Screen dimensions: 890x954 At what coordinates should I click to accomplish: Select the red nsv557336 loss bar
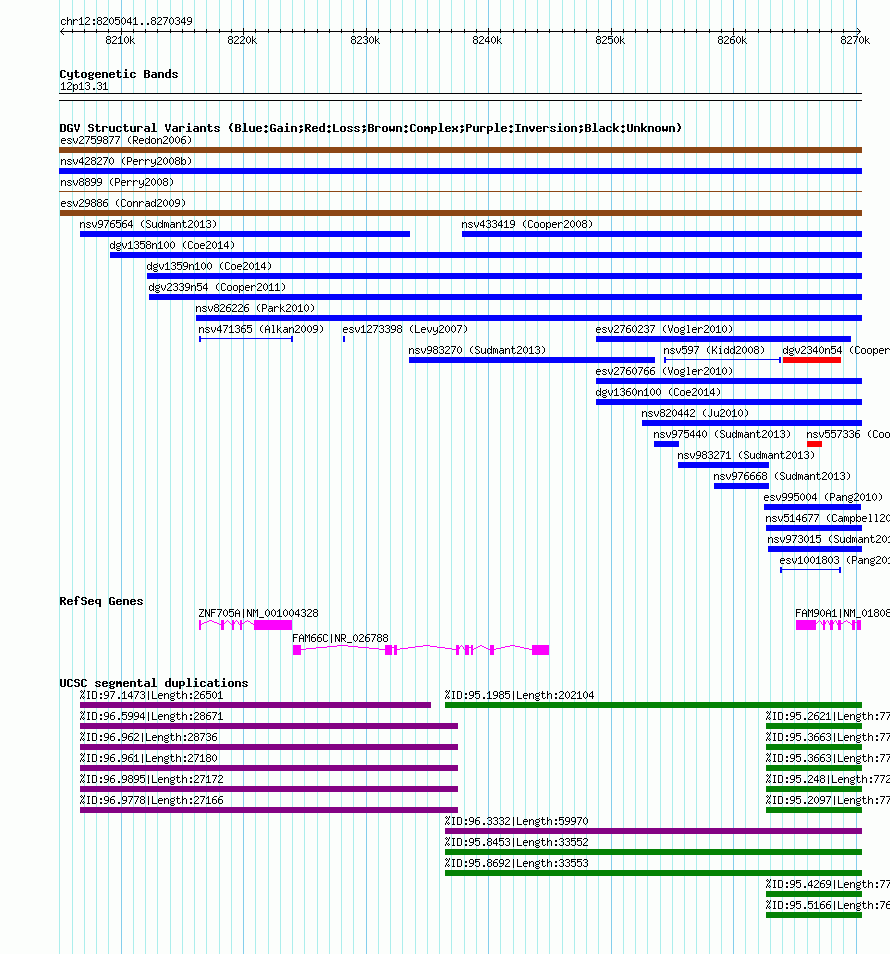[x=814, y=444]
